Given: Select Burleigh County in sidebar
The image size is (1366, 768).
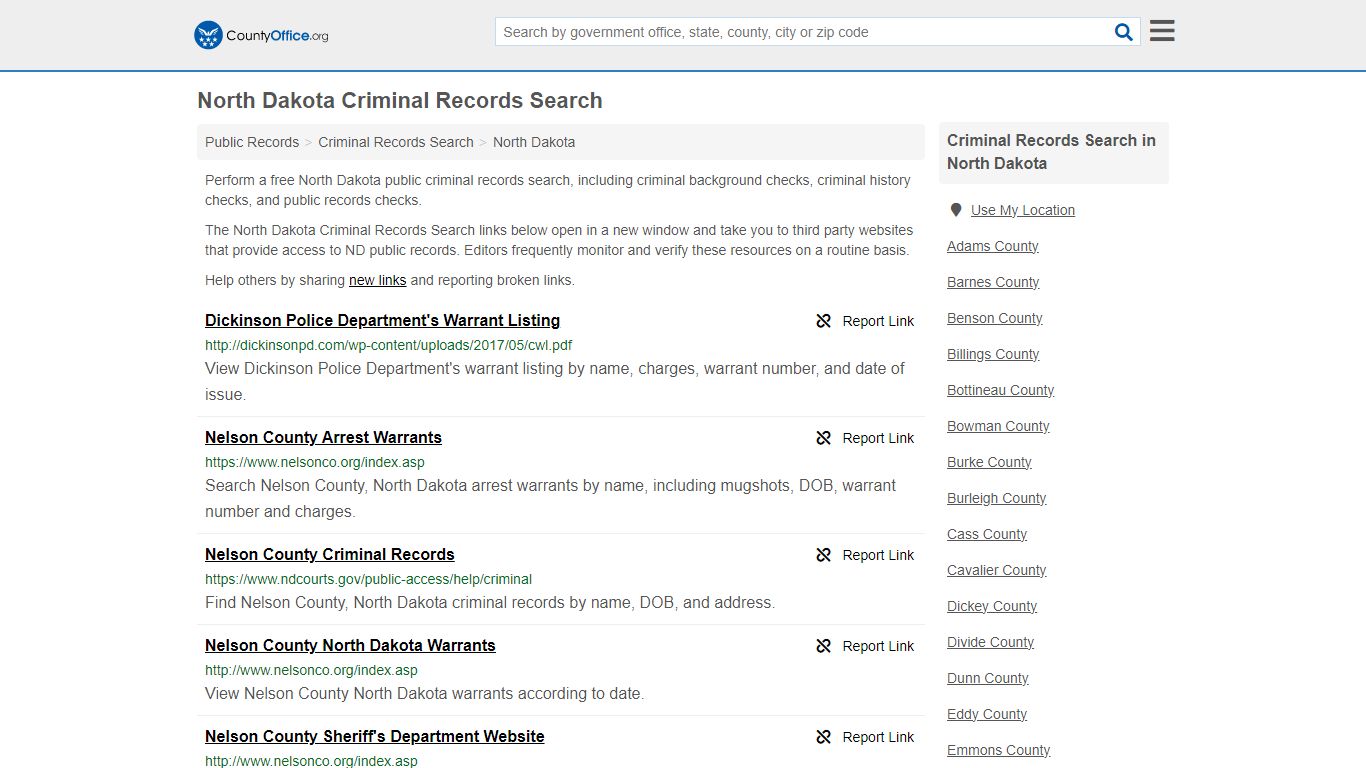Looking at the screenshot, I should 997,498.
